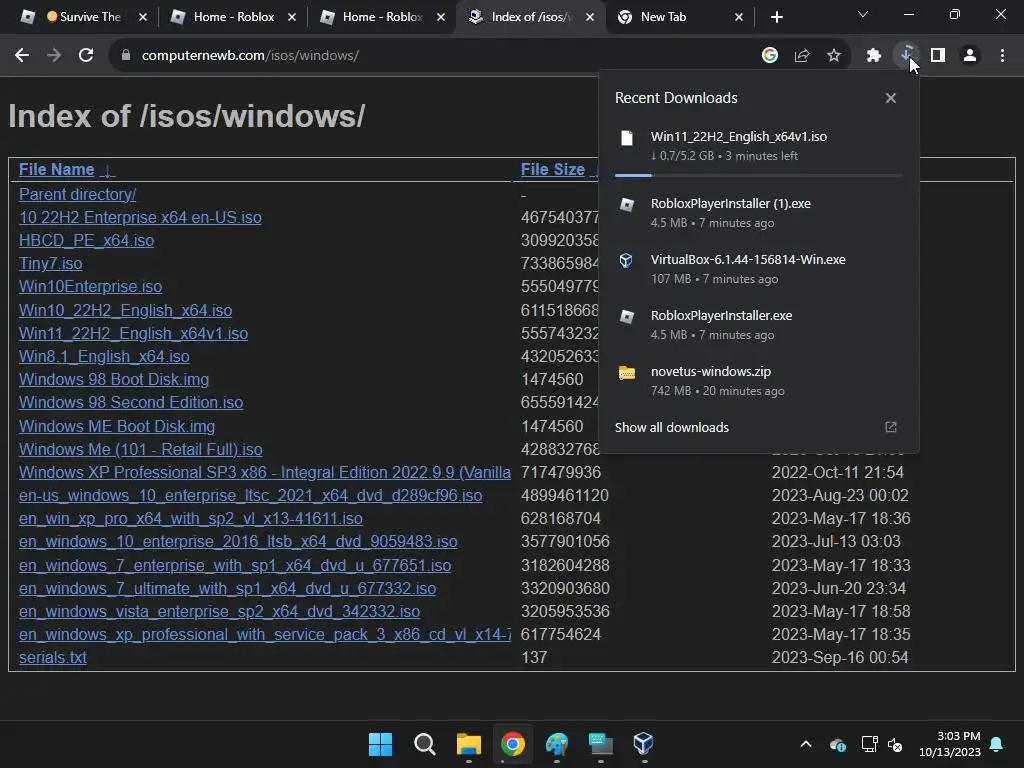This screenshot has width=1024, height=768.
Task: Open the Windows Start menu
Action: 381,744
